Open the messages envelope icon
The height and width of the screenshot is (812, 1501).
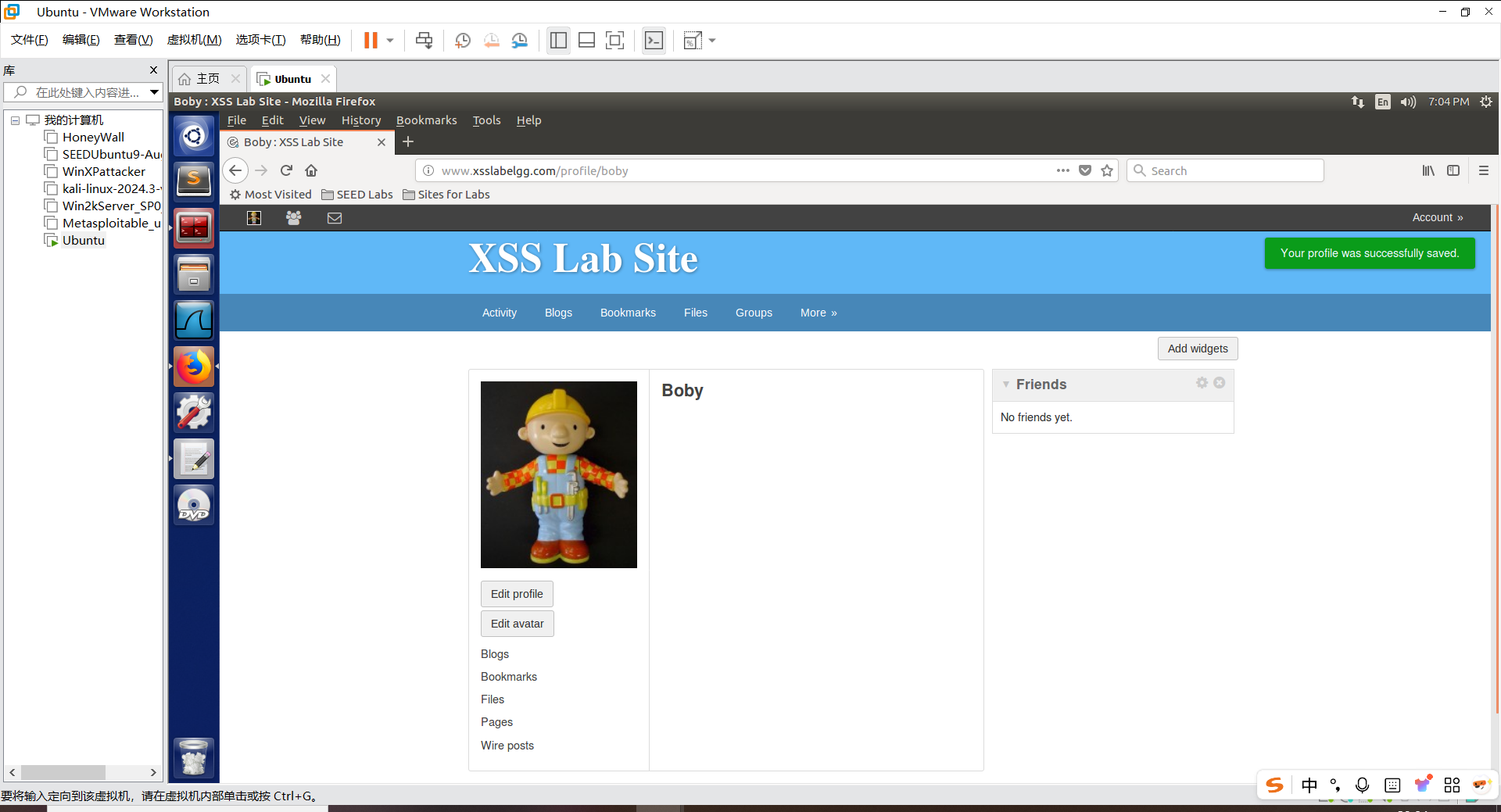pyautogui.click(x=335, y=218)
